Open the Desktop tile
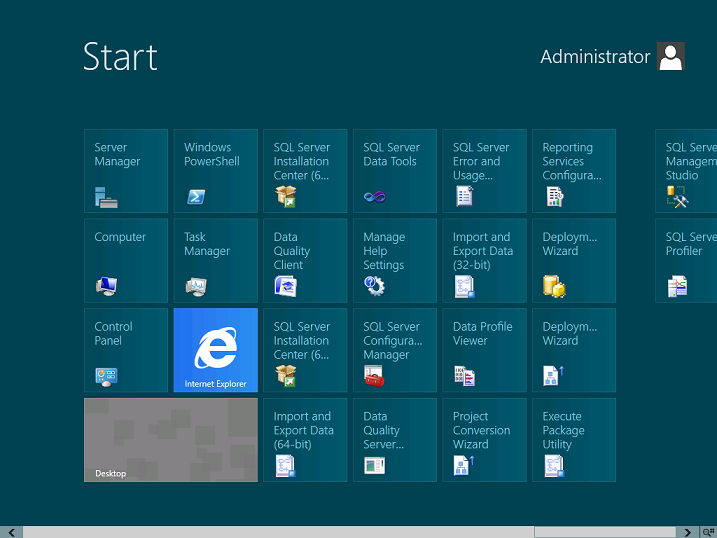This screenshot has width=717, height=538. pyautogui.click(x=171, y=440)
